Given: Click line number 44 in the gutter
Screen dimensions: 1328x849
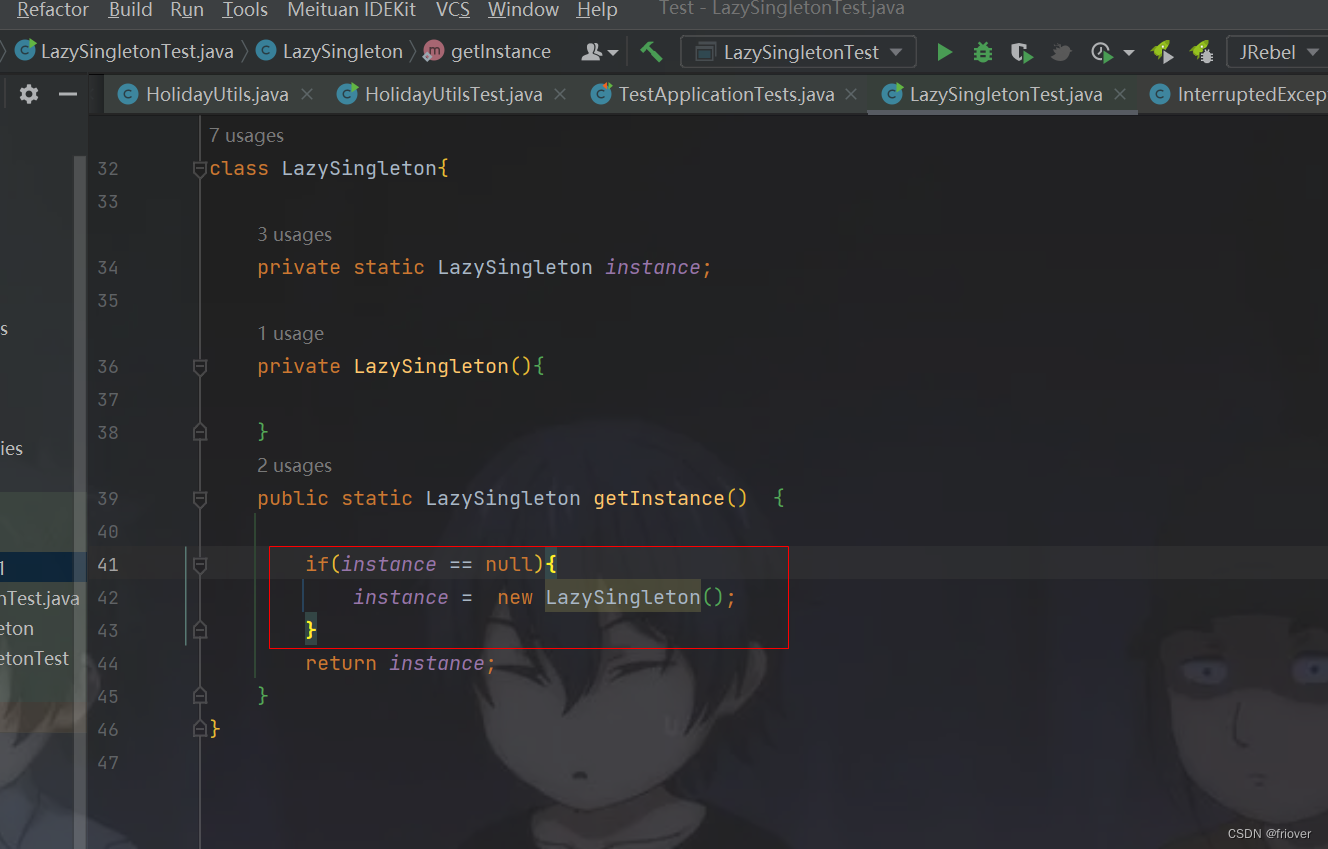Looking at the screenshot, I should [x=108, y=664].
